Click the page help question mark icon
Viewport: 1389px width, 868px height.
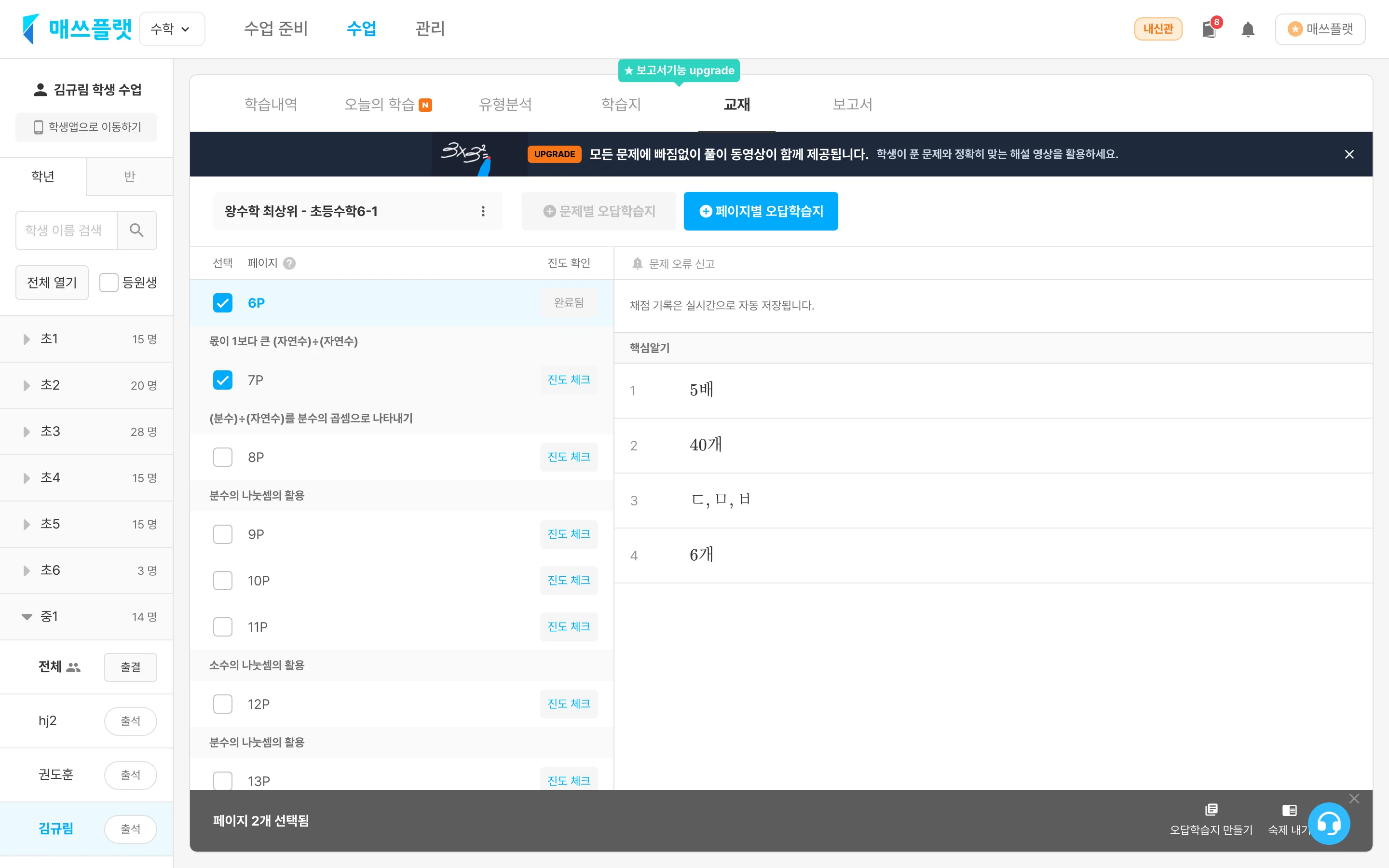[289, 263]
